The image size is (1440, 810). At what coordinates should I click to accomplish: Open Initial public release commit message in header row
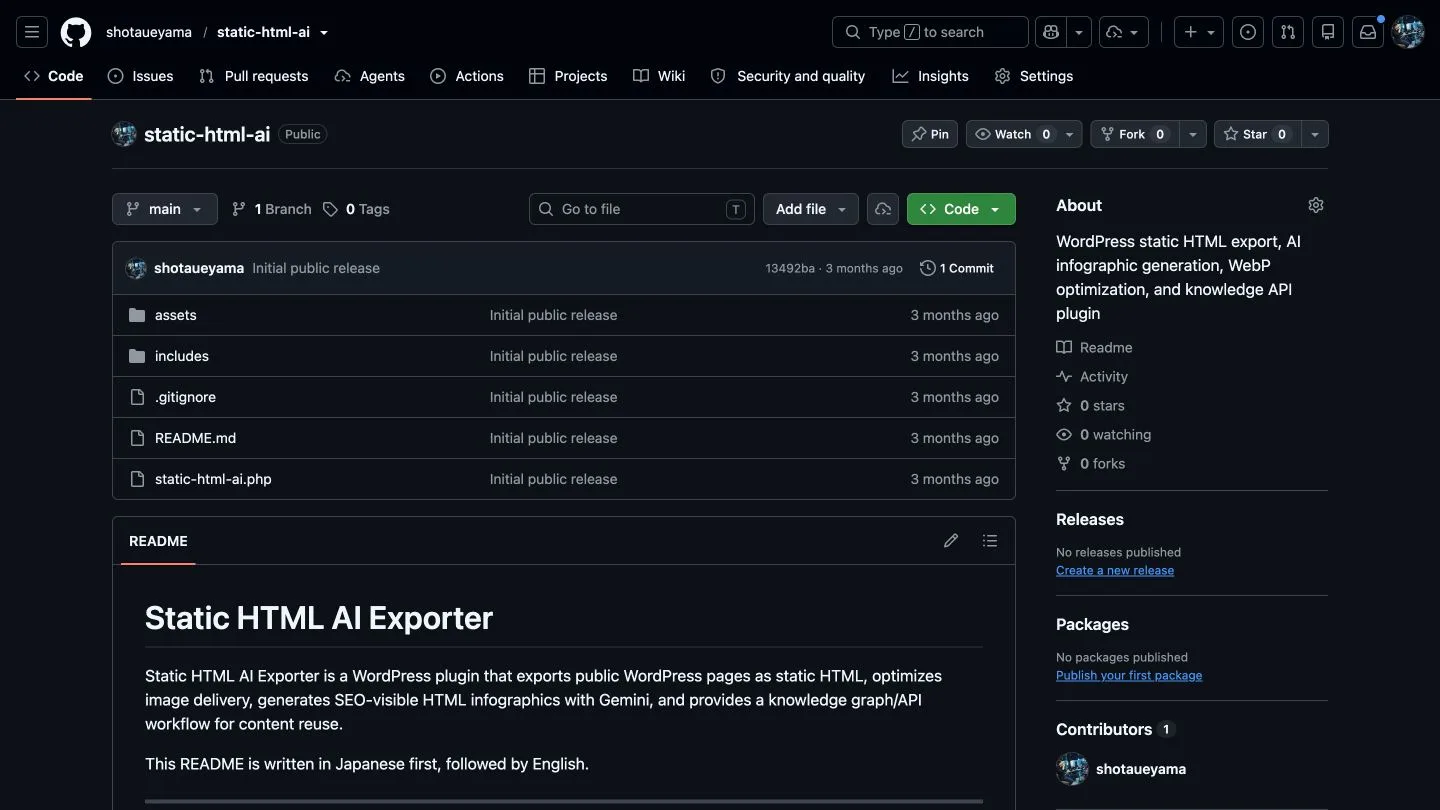tap(316, 268)
